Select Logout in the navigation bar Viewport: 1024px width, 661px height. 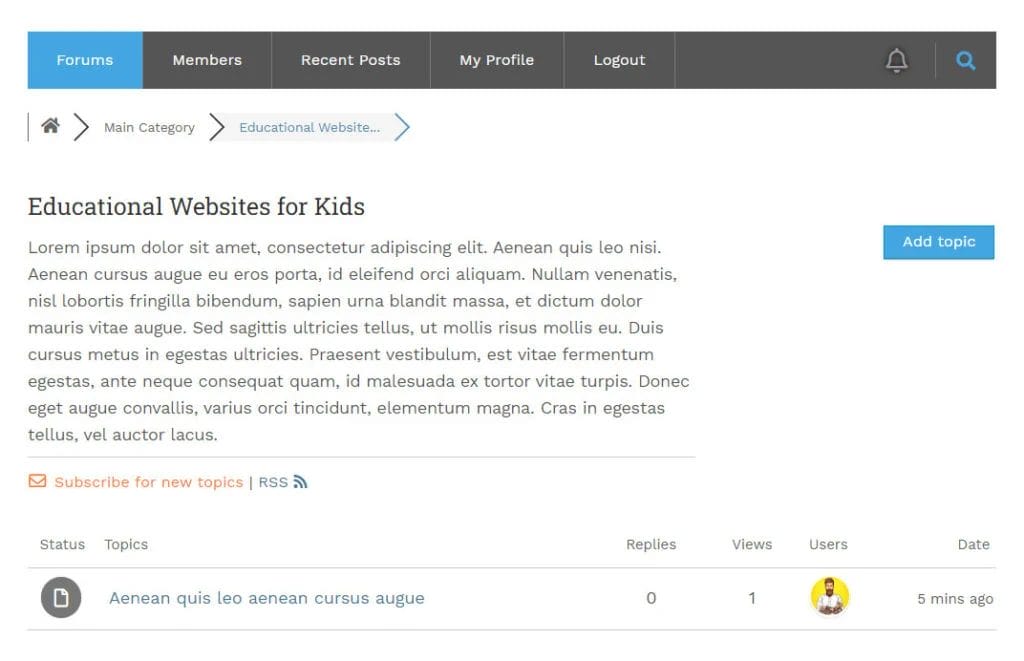pos(619,60)
